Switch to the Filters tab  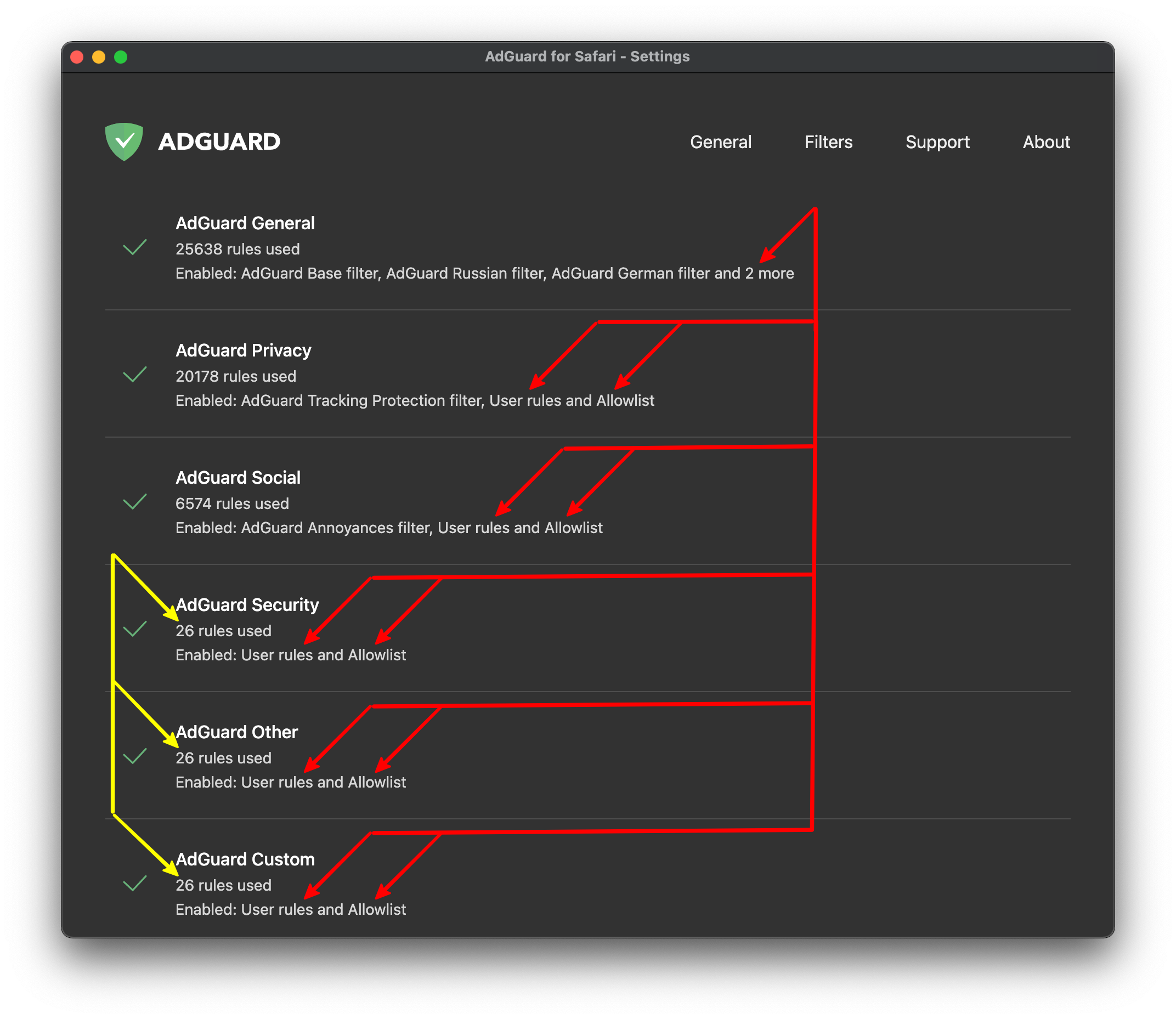[829, 142]
